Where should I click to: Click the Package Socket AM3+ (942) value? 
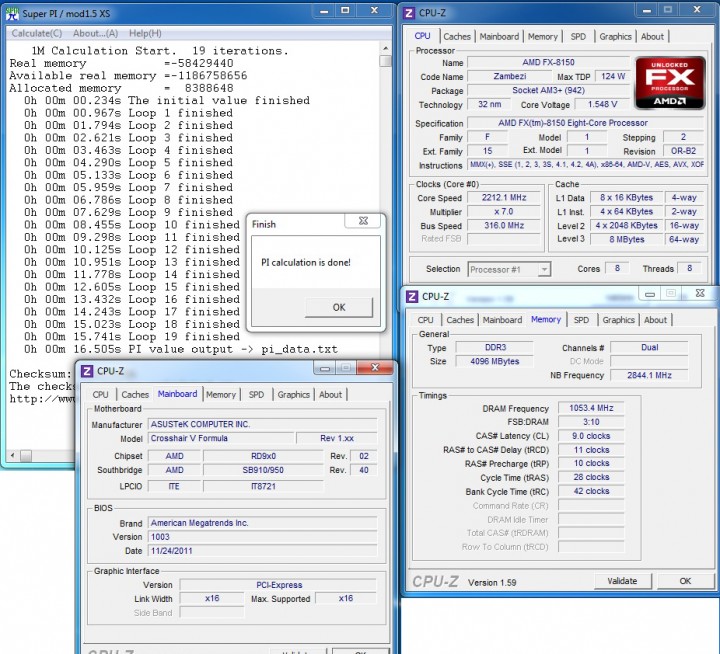coord(548,90)
